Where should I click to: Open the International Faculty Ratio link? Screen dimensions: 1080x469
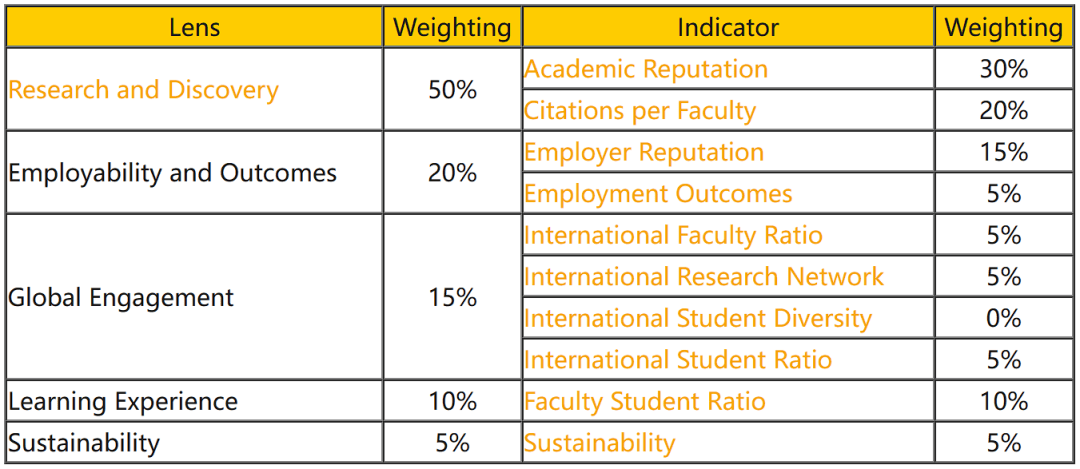pos(673,235)
